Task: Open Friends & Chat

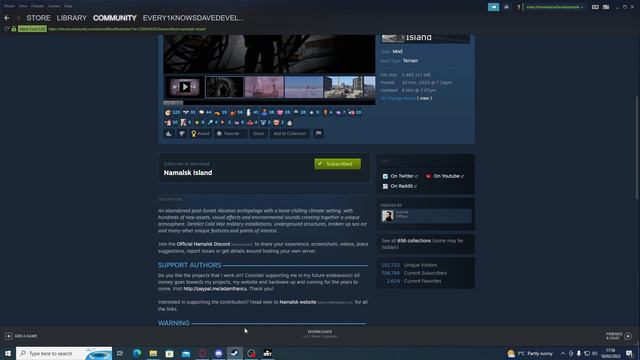Action: tap(618, 336)
